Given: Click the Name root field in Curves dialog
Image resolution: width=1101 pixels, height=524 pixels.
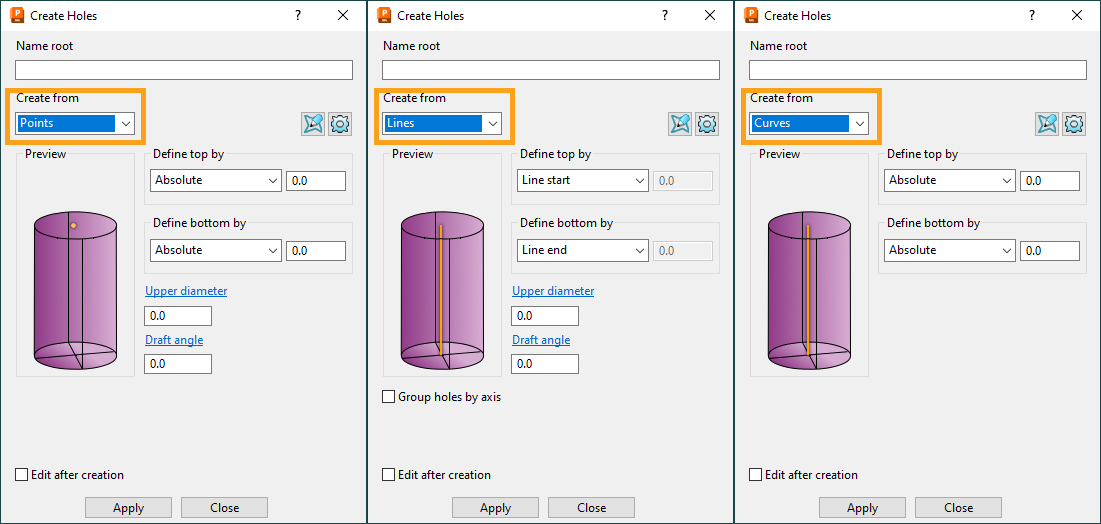Looking at the screenshot, I should pyautogui.click(x=918, y=70).
